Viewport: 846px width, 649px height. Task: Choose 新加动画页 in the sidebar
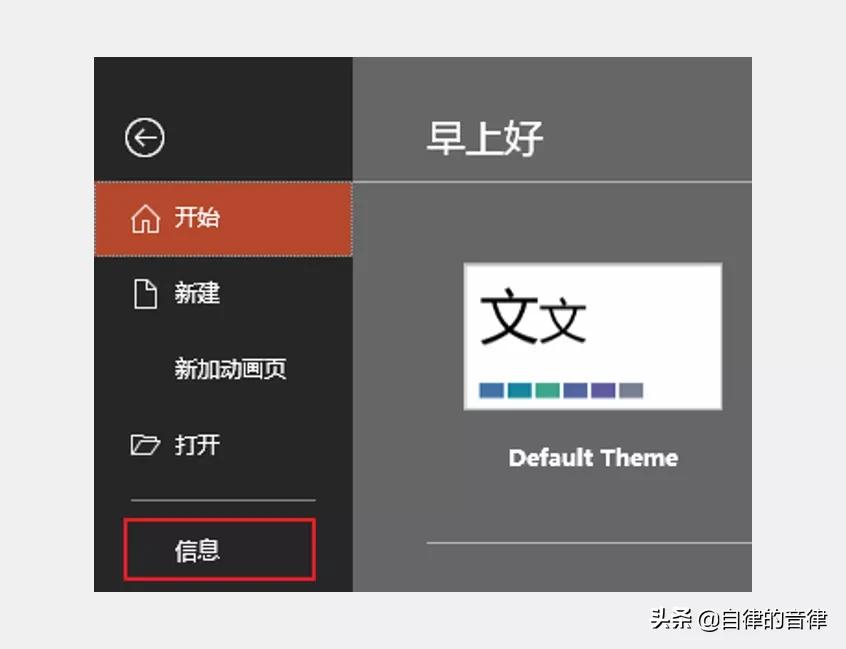pos(230,369)
